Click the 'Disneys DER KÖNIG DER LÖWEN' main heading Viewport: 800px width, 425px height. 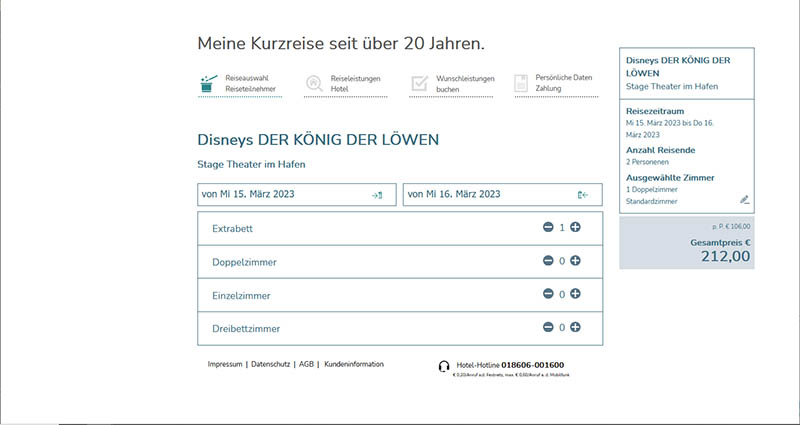pyautogui.click(x=318, y=140)
